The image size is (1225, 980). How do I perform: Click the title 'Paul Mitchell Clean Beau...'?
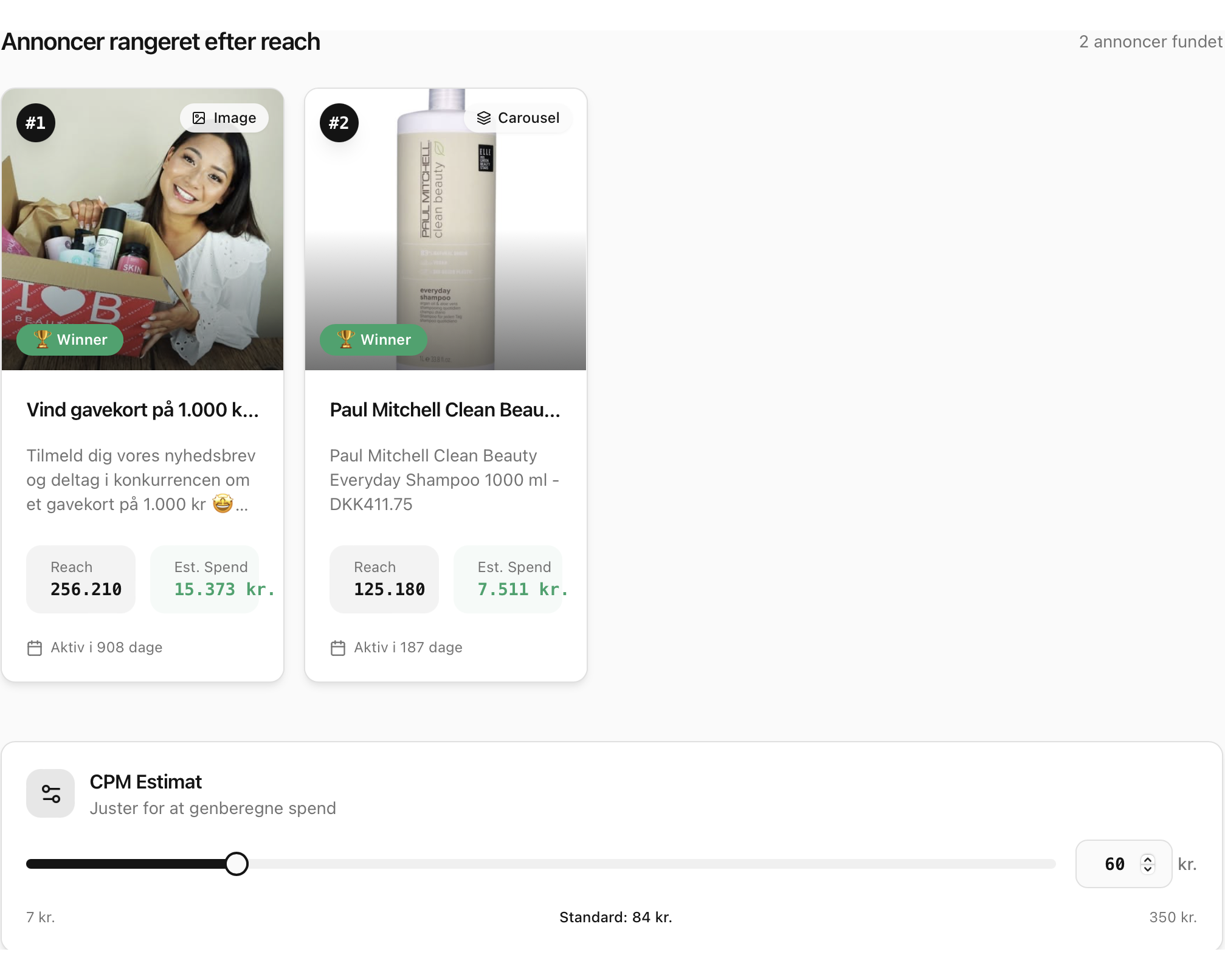point(445,410)
